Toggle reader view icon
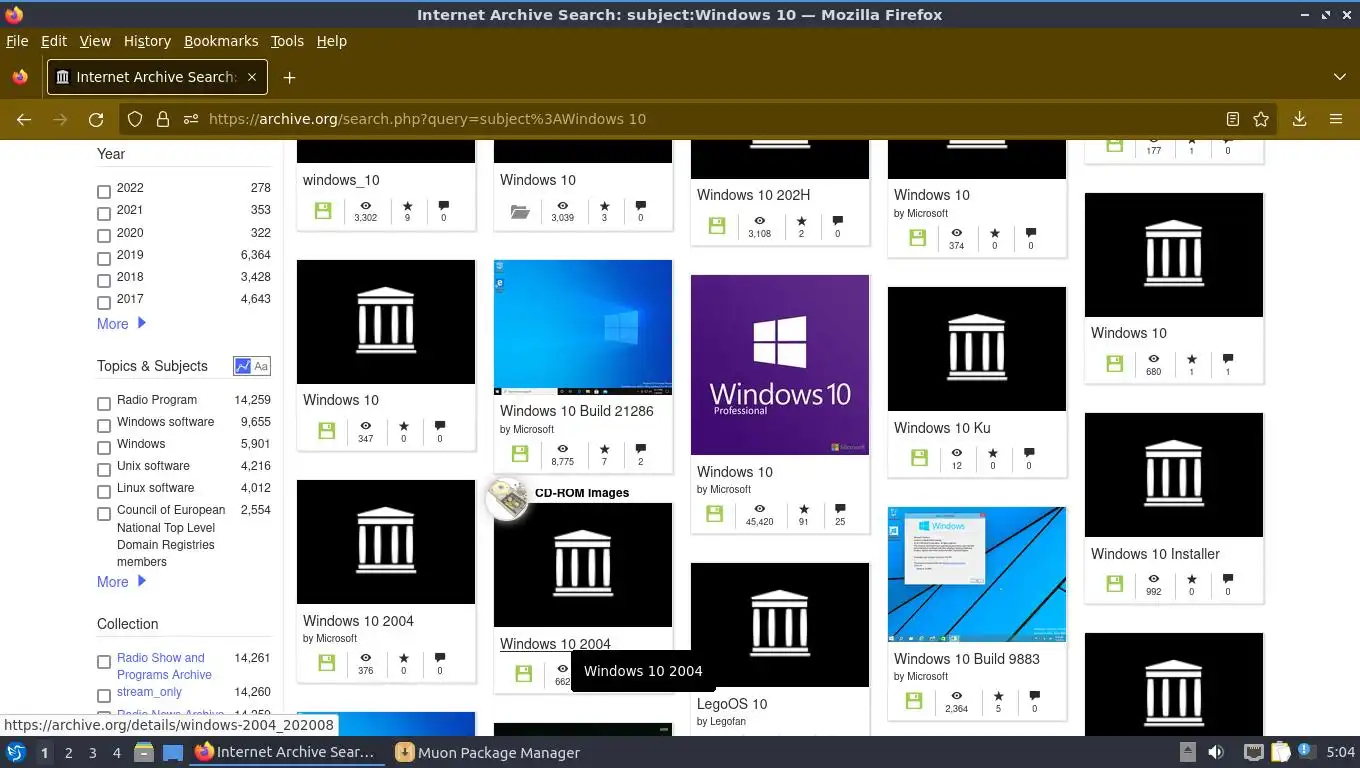The height and width of the screenshot is (768, 1360). (x=1233, y=119)
